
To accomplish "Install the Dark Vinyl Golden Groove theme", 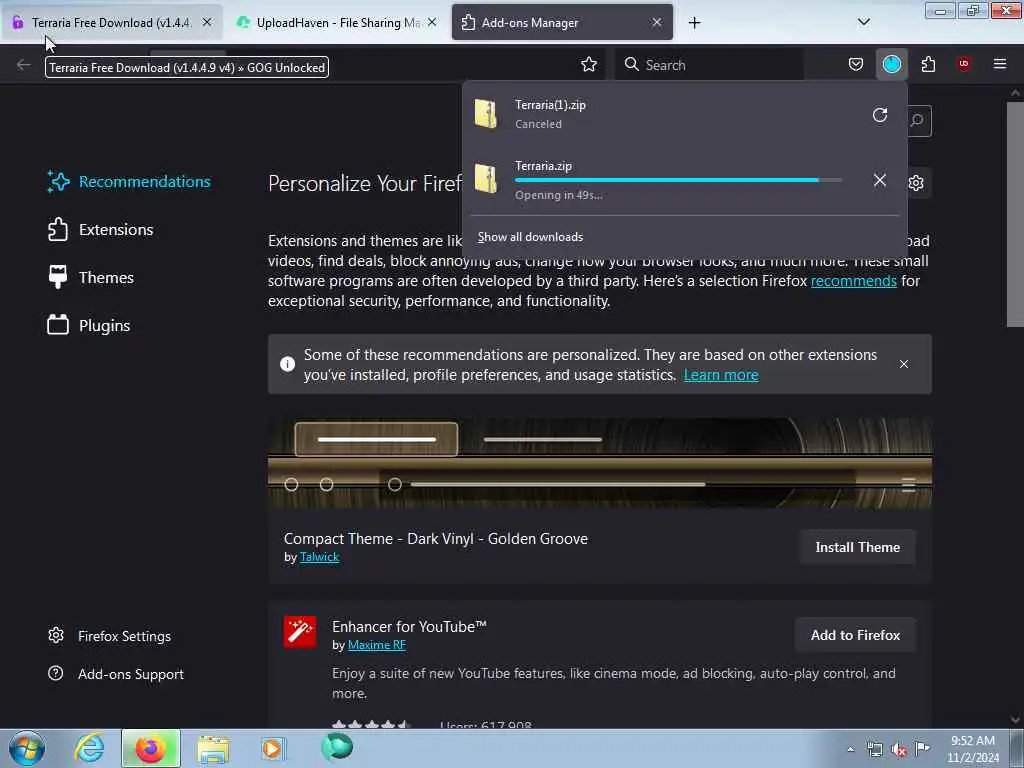I will tap(857, 547).
